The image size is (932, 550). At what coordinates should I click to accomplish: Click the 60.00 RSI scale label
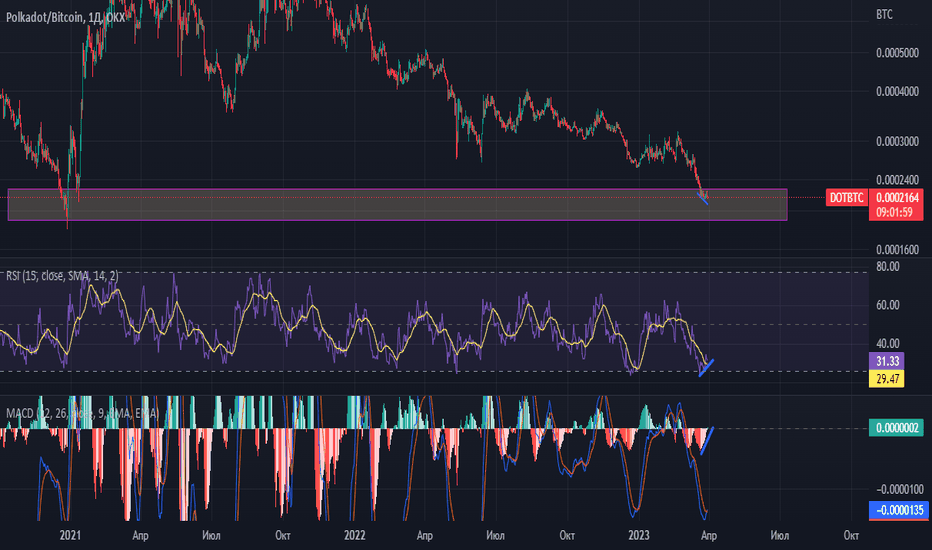887,305
